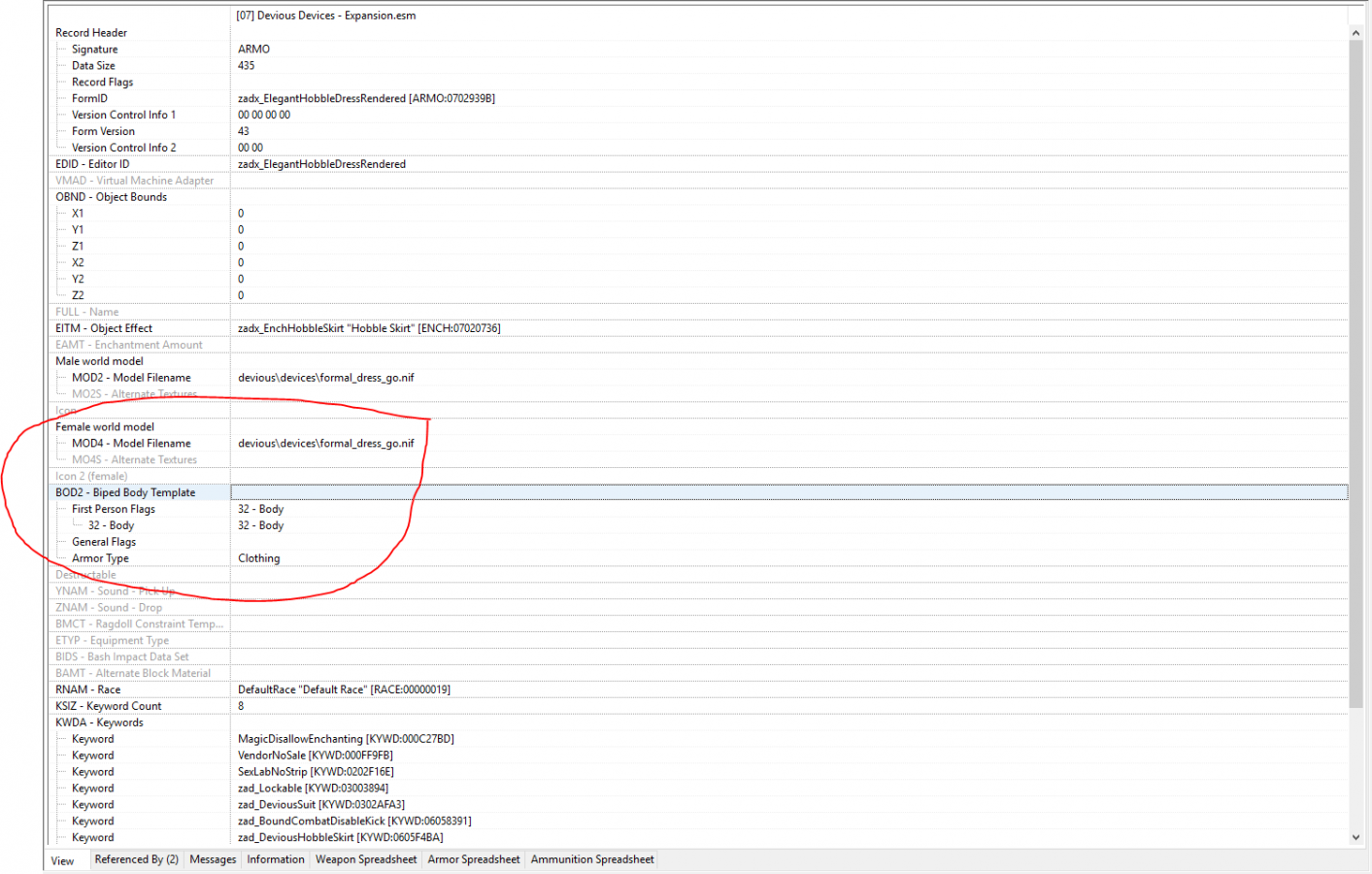The height and width of the screenshot is (874, 1372).
Task: Click the Armor Type value Clothing
Action: coord(259,558)
